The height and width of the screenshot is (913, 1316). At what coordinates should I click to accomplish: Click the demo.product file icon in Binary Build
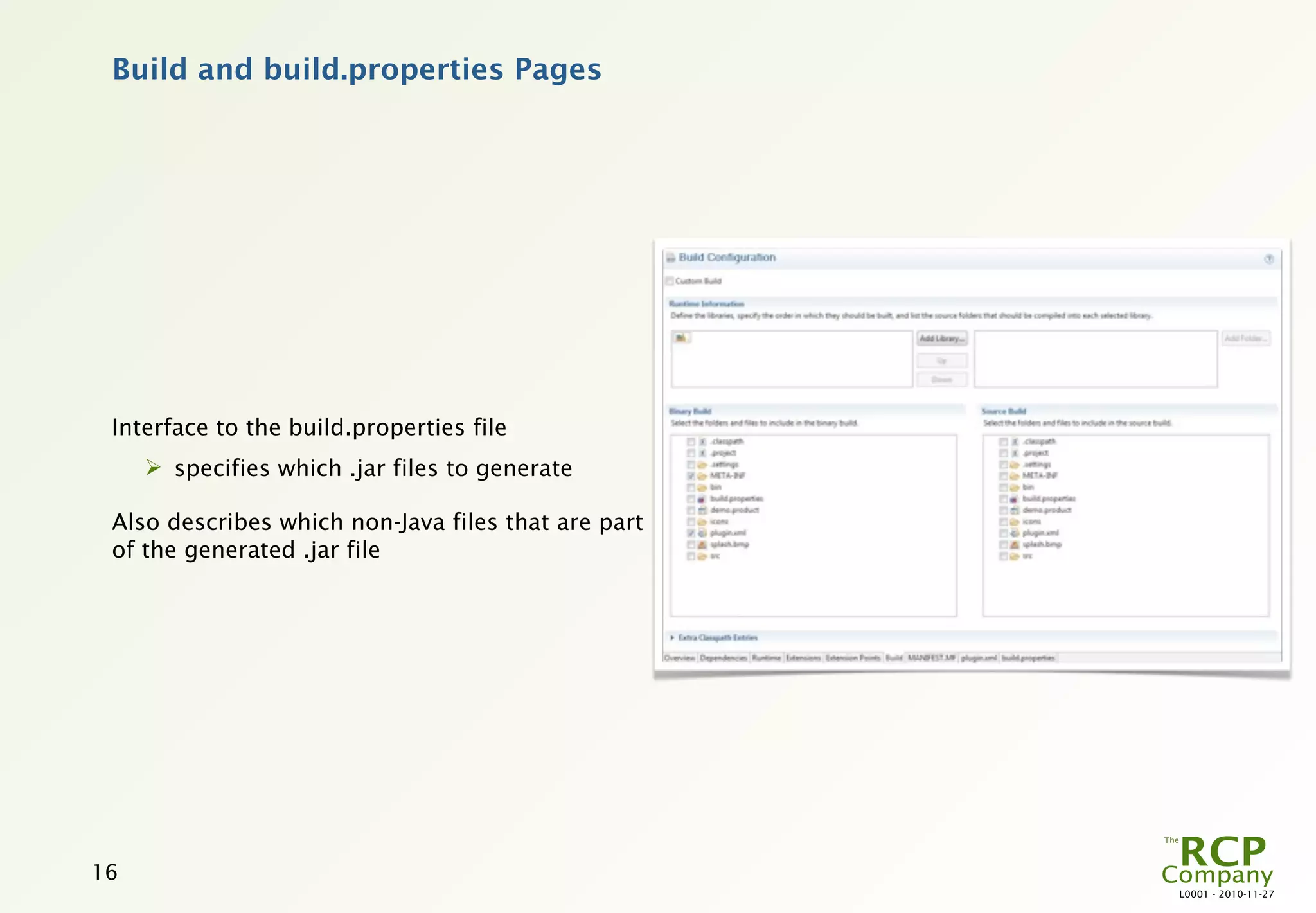[702, 510]
